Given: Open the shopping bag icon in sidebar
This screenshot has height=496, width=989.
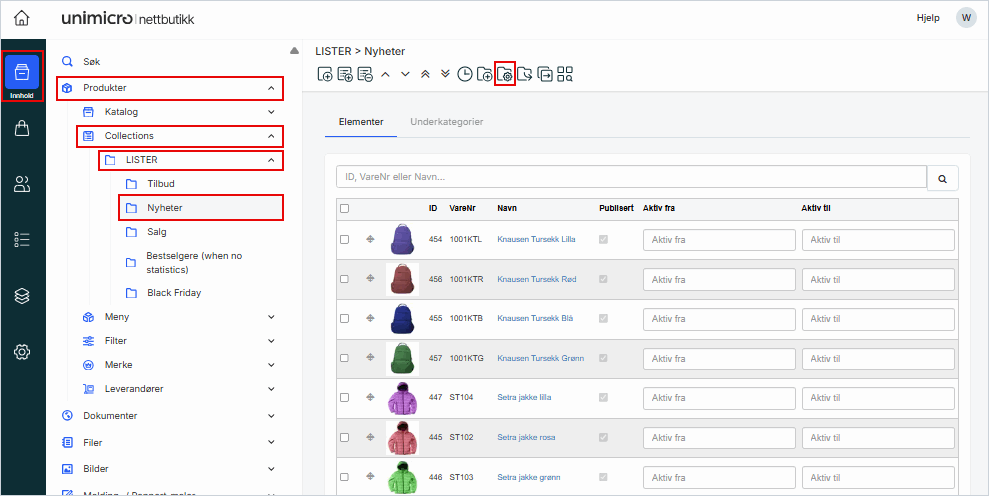Looking at the screenshot, I should click(x=22, y=128).
